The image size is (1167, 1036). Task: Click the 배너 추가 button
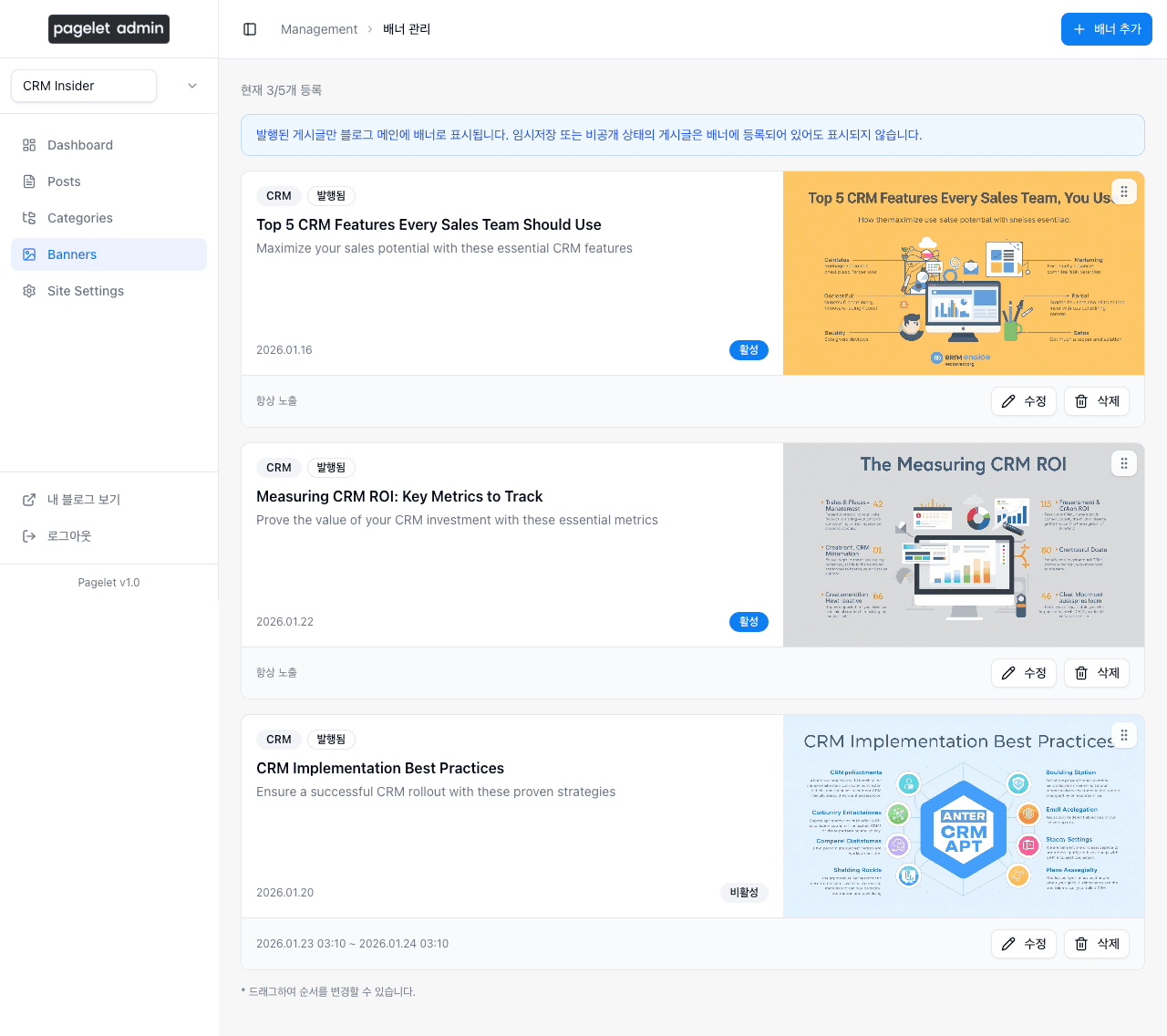pos(1106,29)
